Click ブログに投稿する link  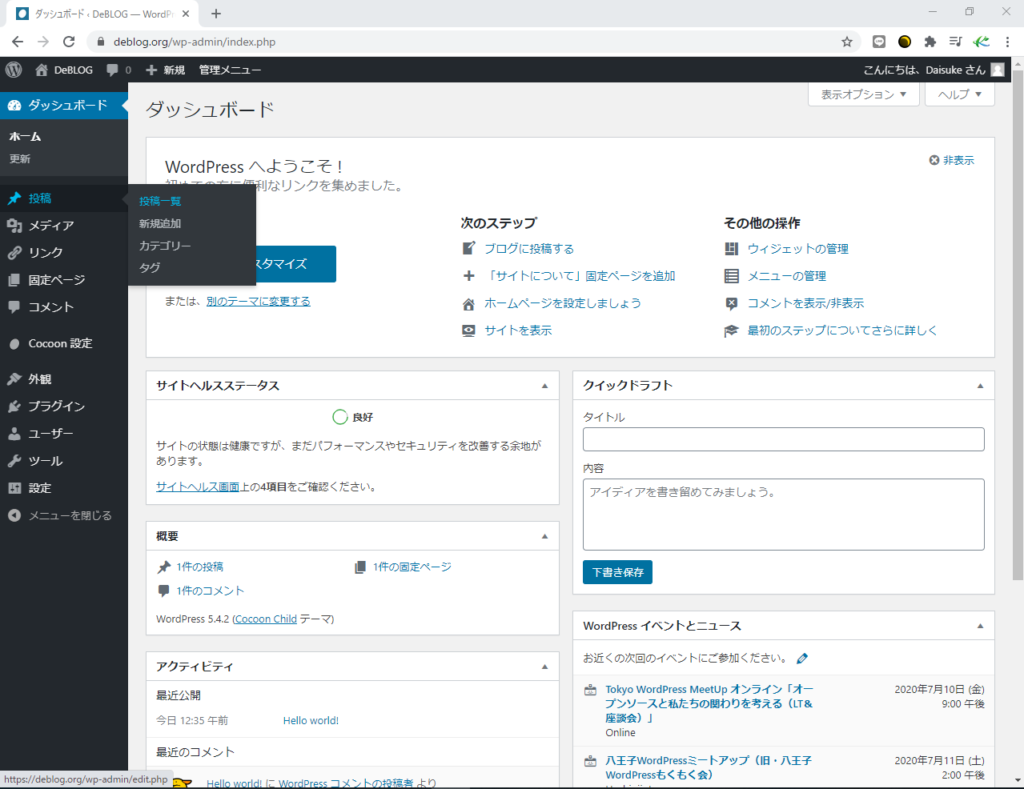[x=529, y=249]
